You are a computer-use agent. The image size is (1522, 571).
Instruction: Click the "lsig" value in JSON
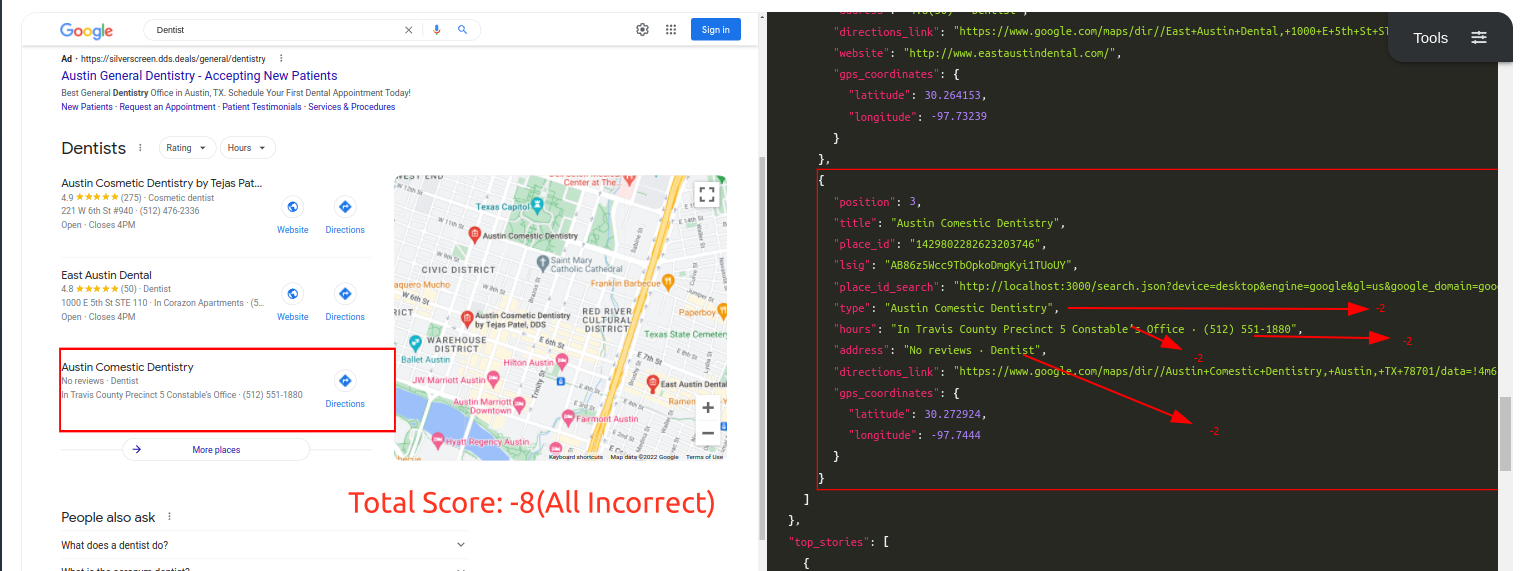(977, 265)
